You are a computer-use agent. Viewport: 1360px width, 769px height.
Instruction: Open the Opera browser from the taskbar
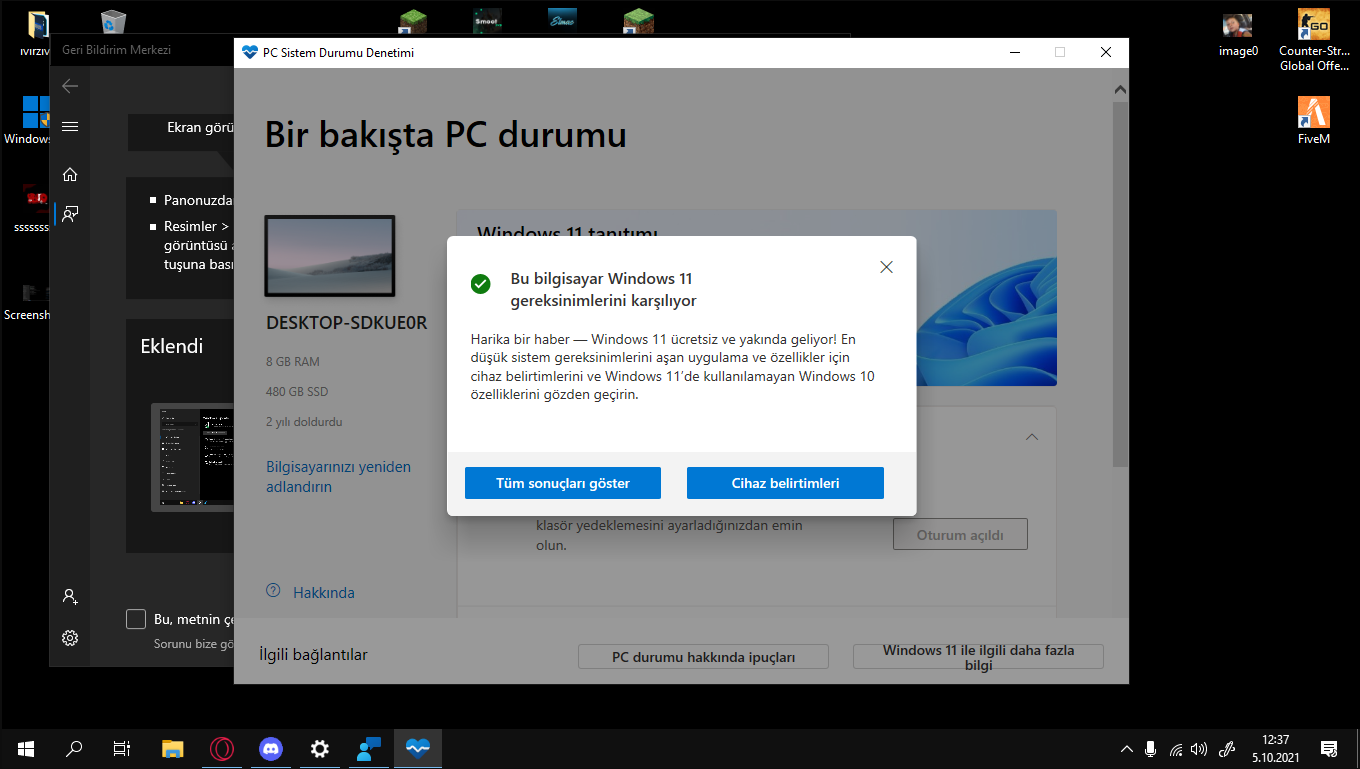(x=222, y=748)
